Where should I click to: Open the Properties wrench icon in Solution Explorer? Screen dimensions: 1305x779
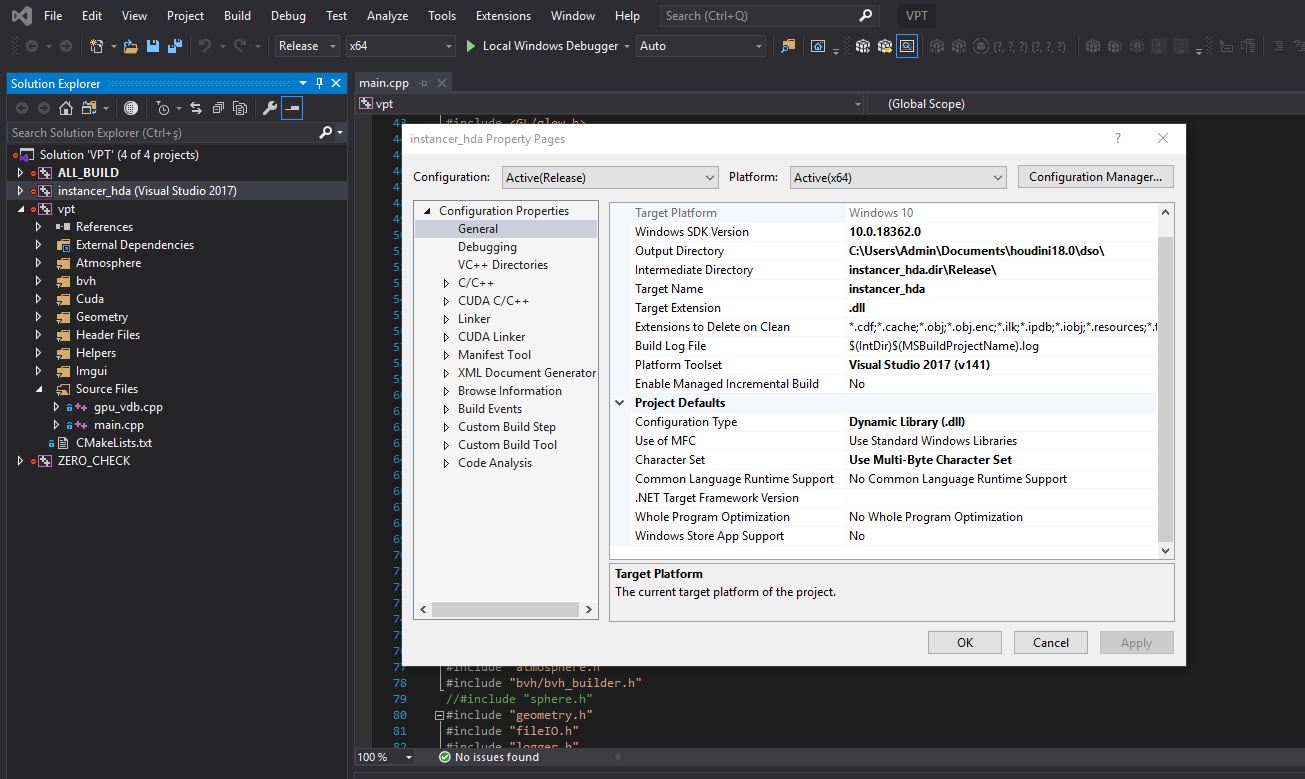point(271,109)
